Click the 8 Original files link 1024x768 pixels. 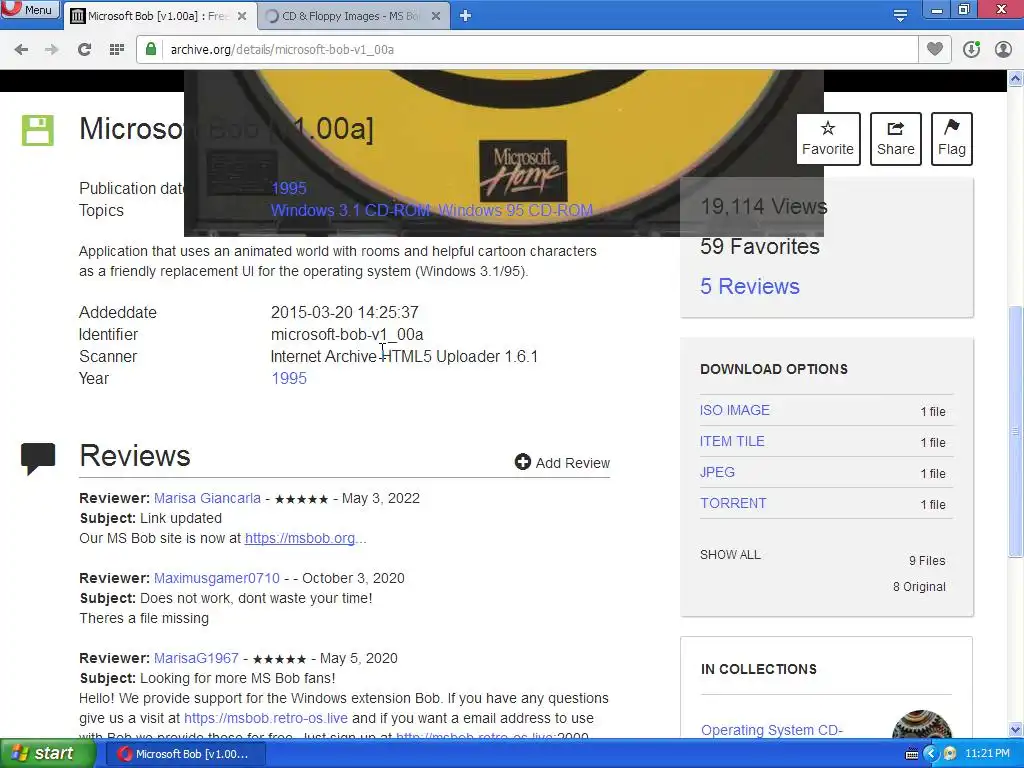point(919,586)
